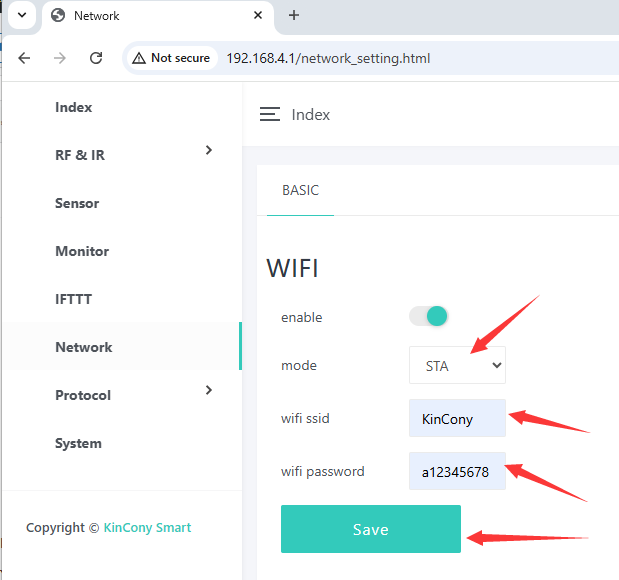Click the hamburger menu icon beside Index
The width and height of the screenshot is (619, 580).
[269, 115]
